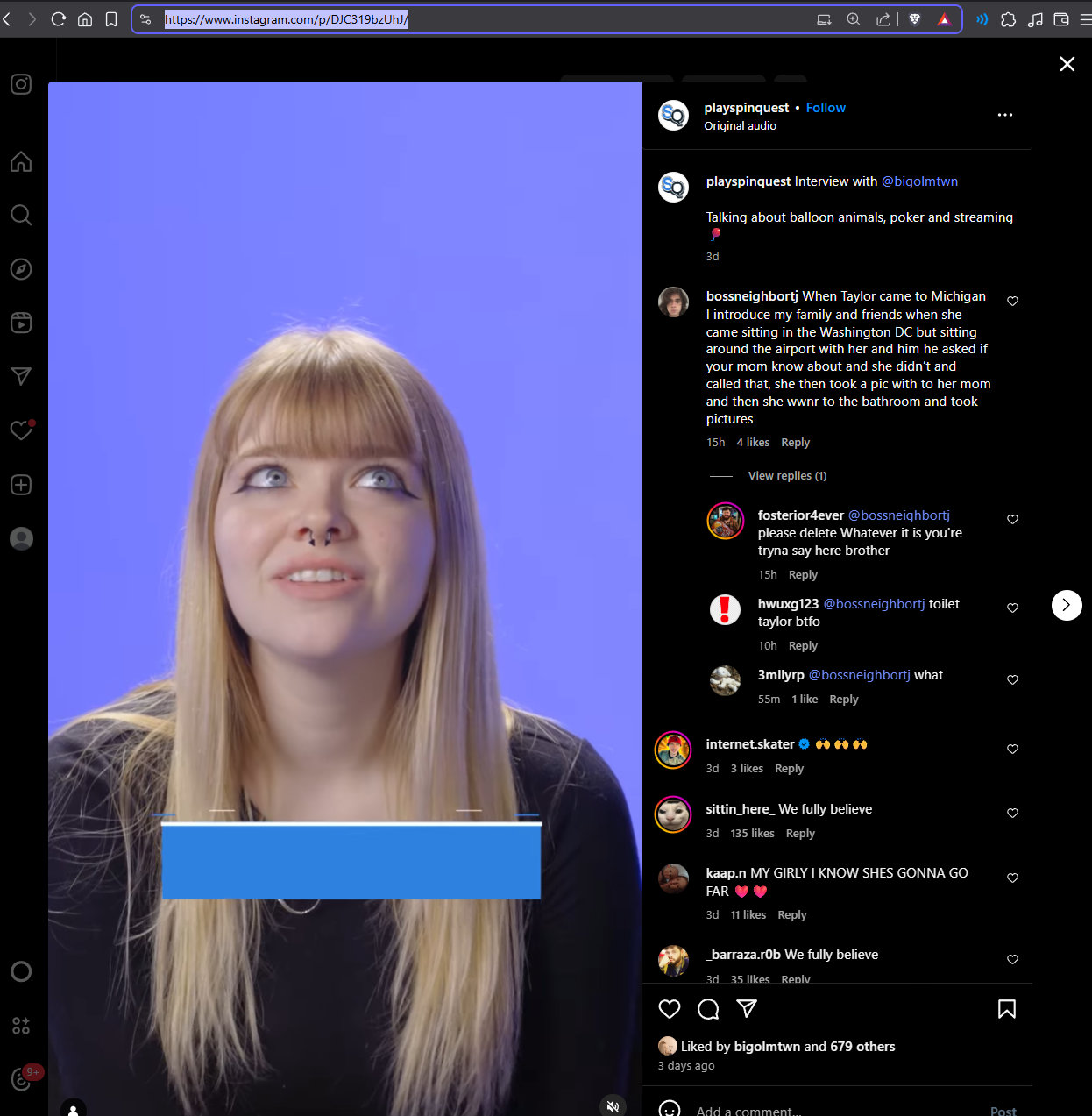
Task: Like kaap.n's comment
Action: tap(1012, 878)
